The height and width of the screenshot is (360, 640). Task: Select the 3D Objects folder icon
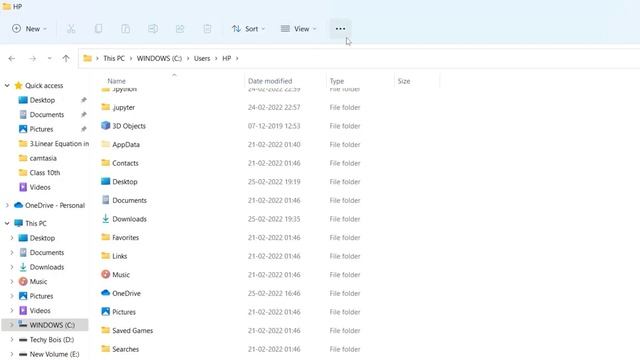point(105,125)
